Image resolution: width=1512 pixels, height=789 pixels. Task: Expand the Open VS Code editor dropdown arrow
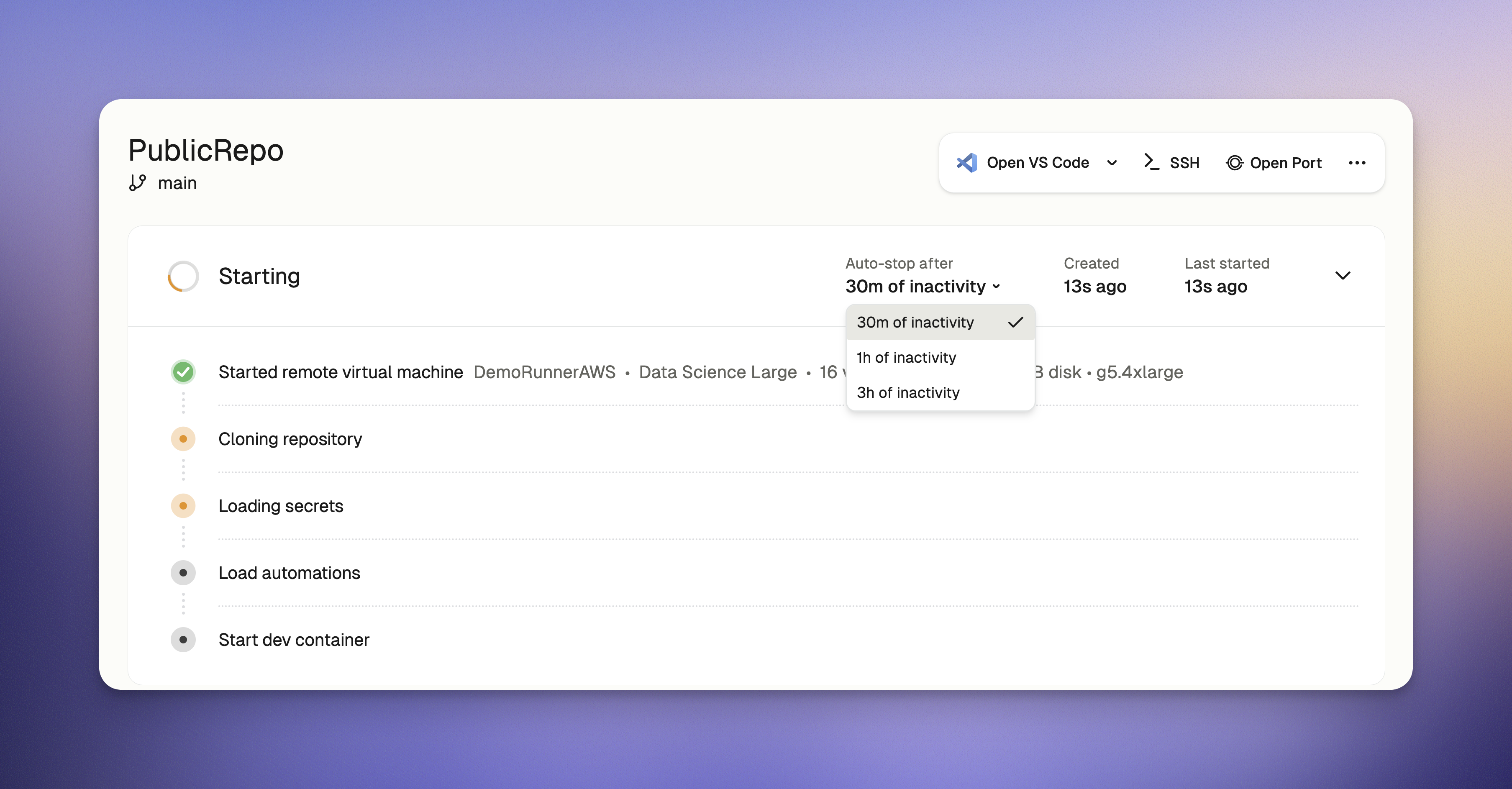click(x=1112, y=163)
